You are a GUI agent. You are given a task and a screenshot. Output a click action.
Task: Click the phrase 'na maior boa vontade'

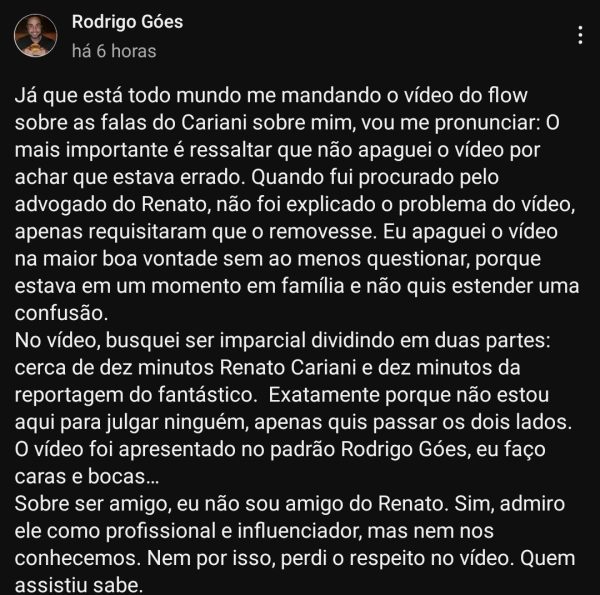116,259
